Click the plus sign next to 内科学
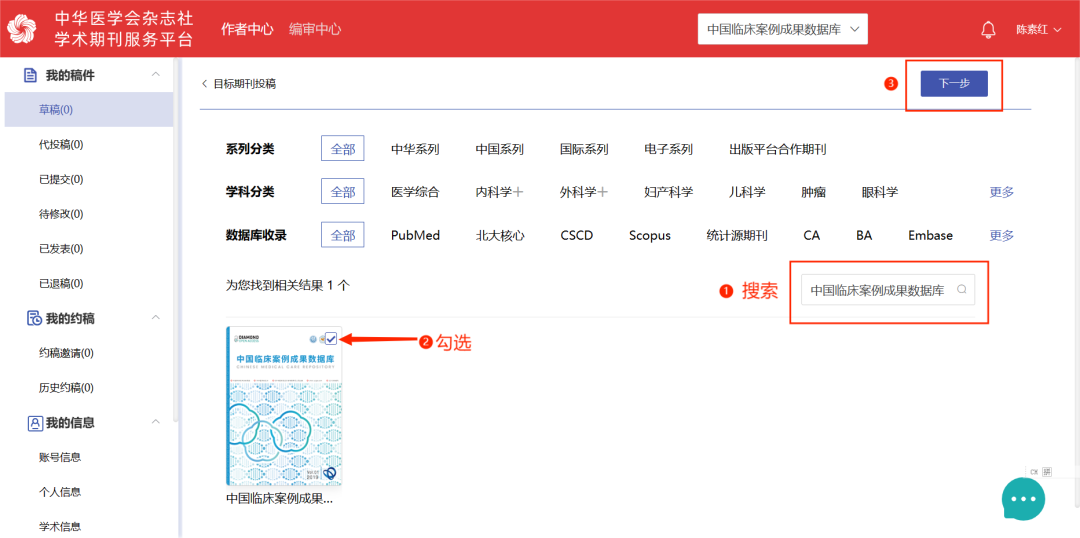 pos(519,192)
